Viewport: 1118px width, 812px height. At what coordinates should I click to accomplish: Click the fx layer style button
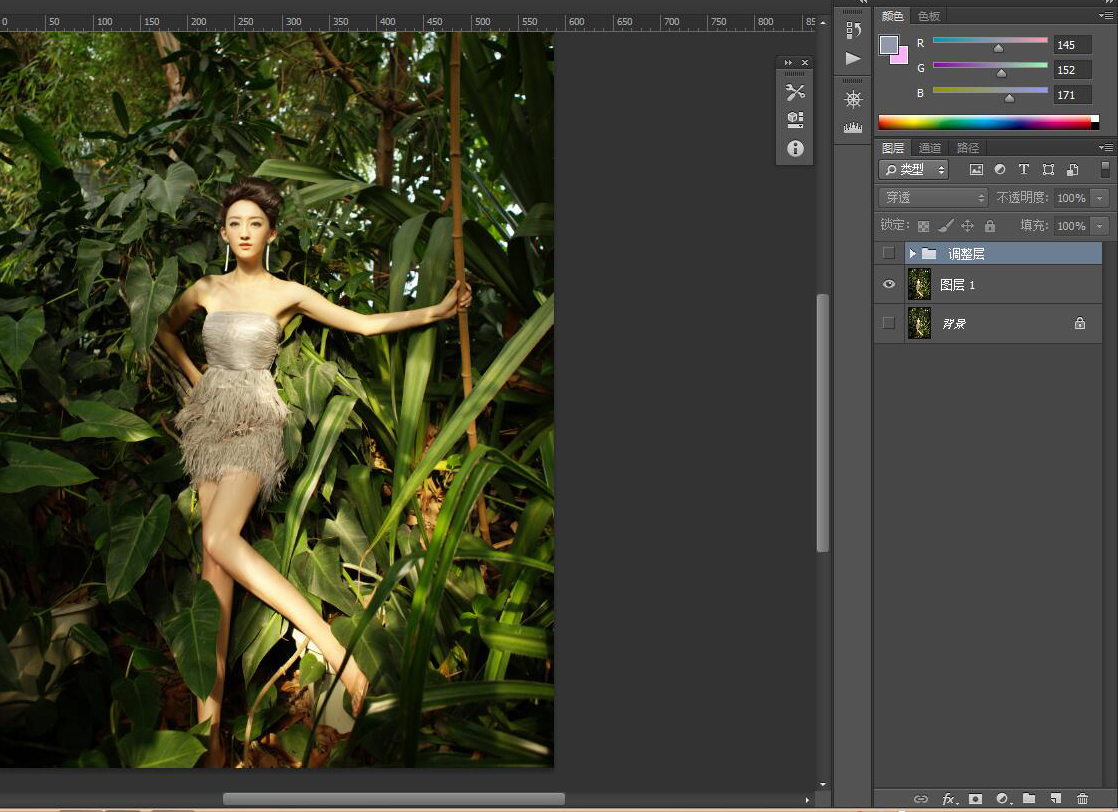pyautogui.click(x=949, y=799)
